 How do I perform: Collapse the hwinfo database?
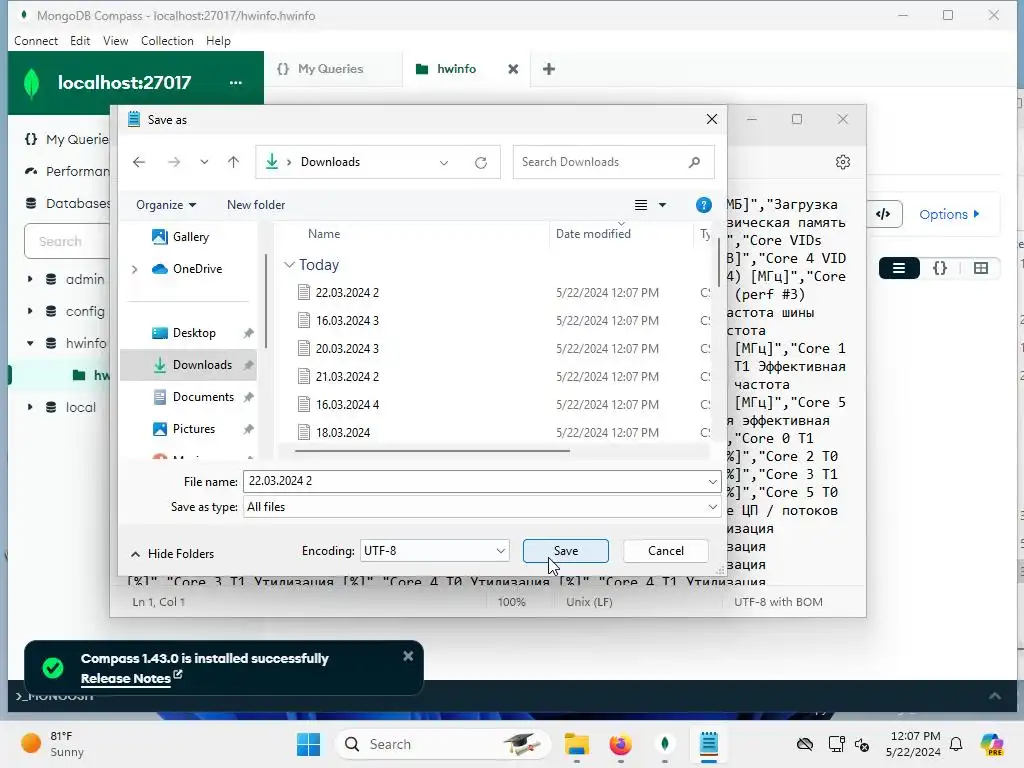click(x=30, y=343)
